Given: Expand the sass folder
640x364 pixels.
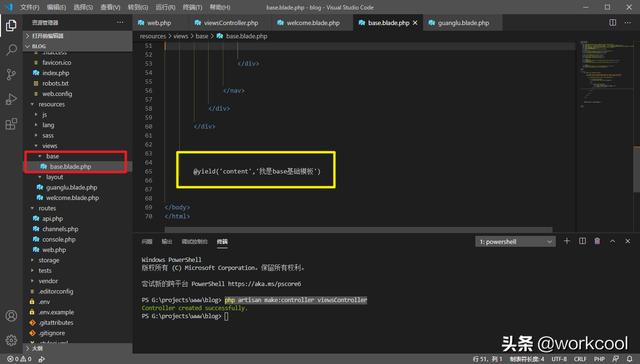Looking at the screenshot, I should (48, 135).
